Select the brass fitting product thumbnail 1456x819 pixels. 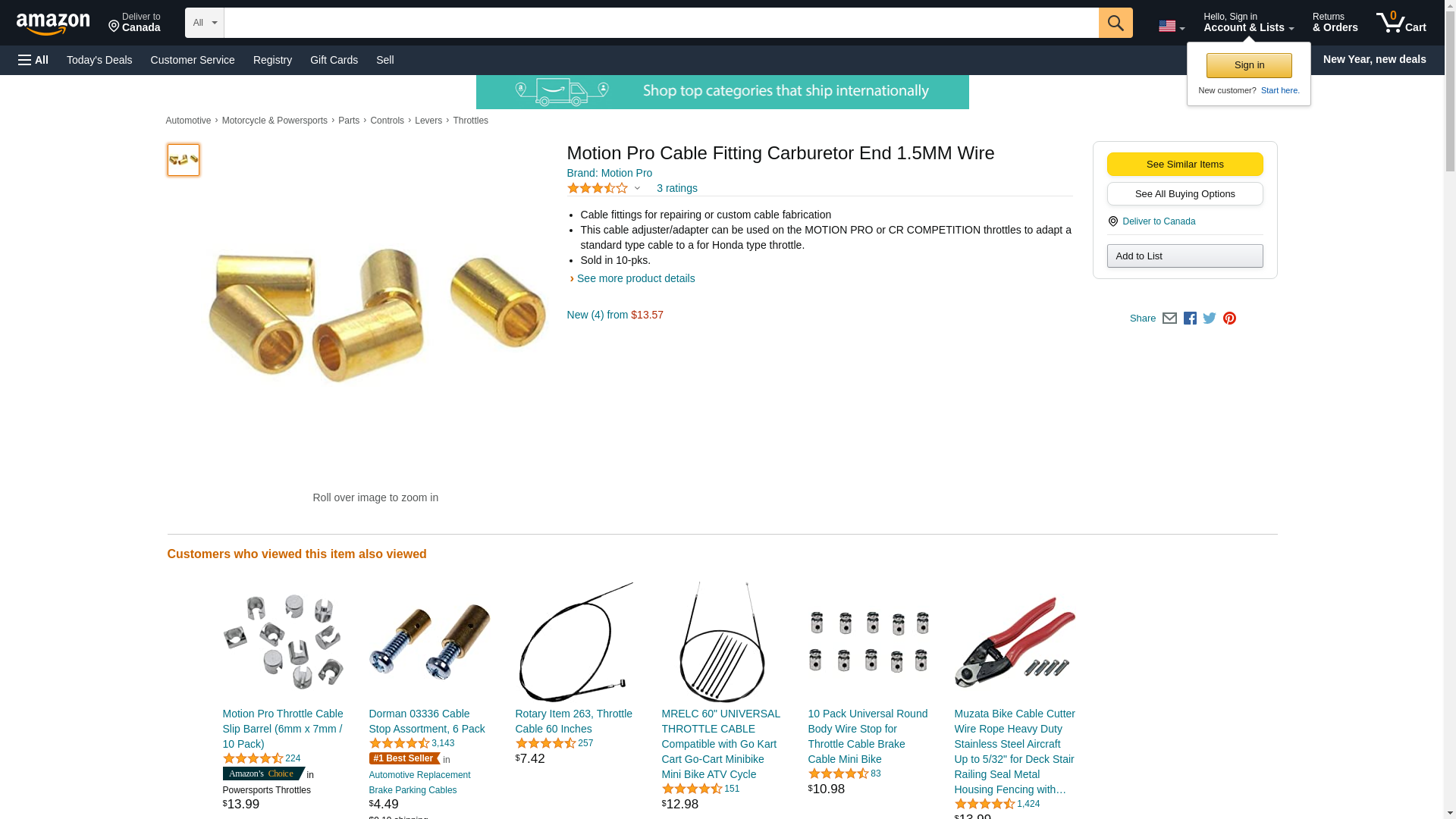click(184, 160)
